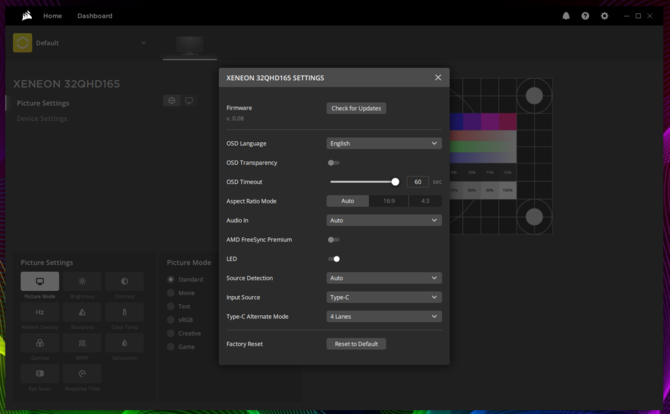Close the XENEON 32QHD165 Settings dialog
Image resolution: width=670 pixels, height=414 pixels.
pos(438,77)
